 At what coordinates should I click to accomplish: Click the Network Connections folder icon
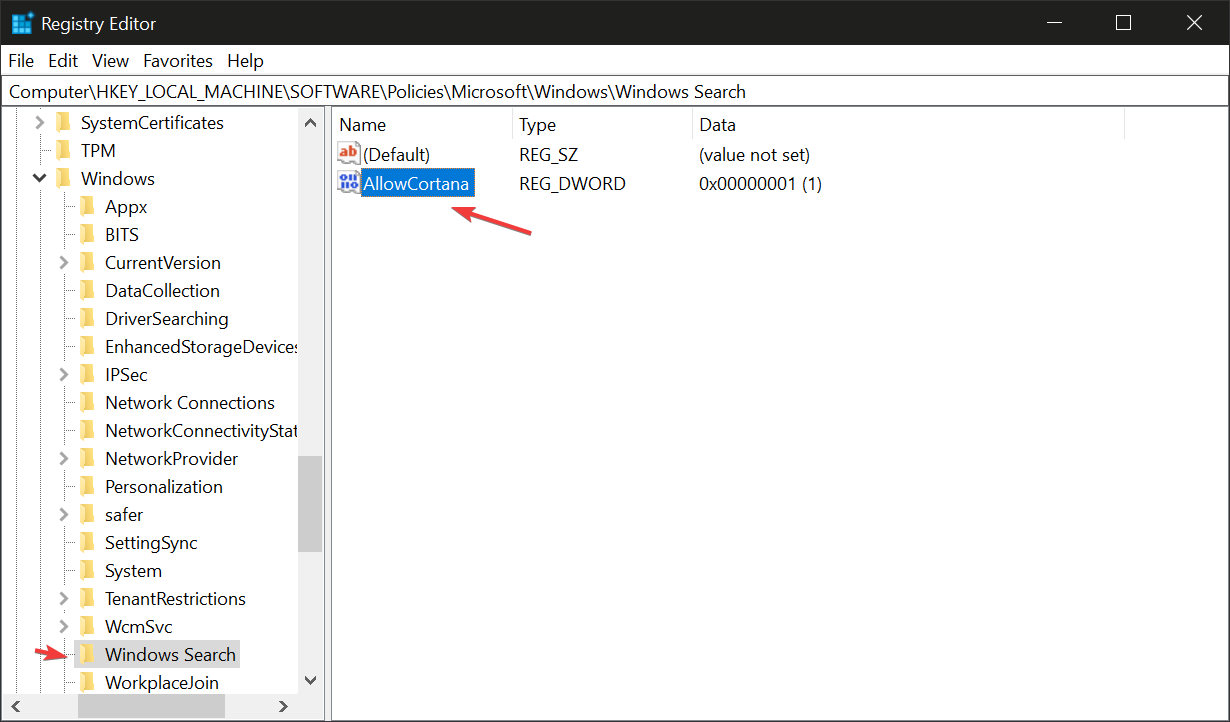(87, 403)
